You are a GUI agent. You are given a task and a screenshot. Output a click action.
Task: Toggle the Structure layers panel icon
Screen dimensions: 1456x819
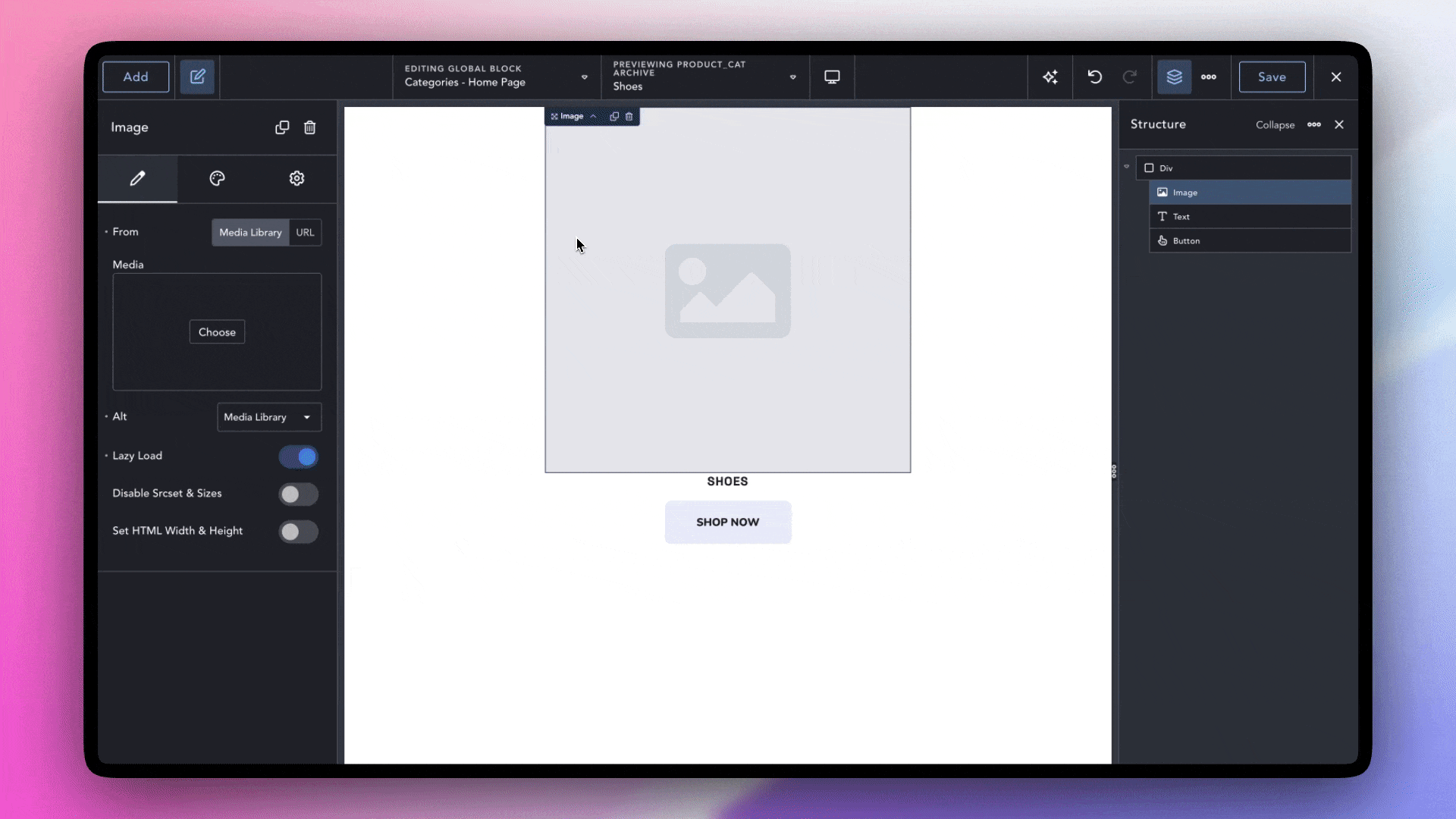1174,77
